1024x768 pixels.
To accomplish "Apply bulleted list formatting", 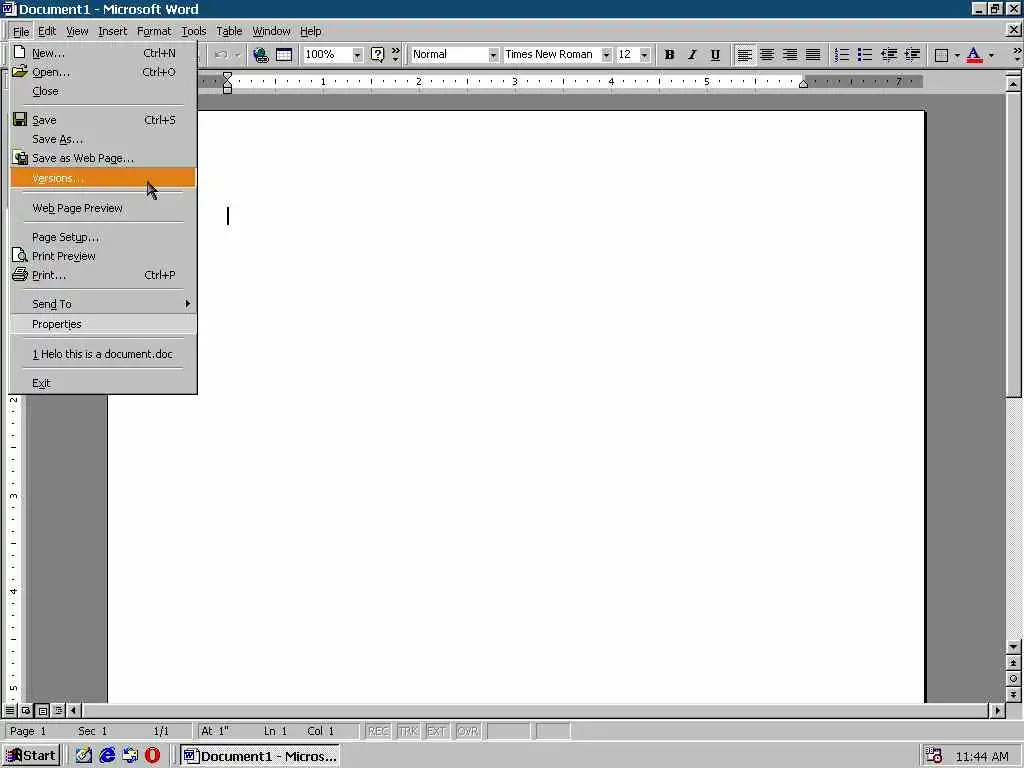I will 865,55.
